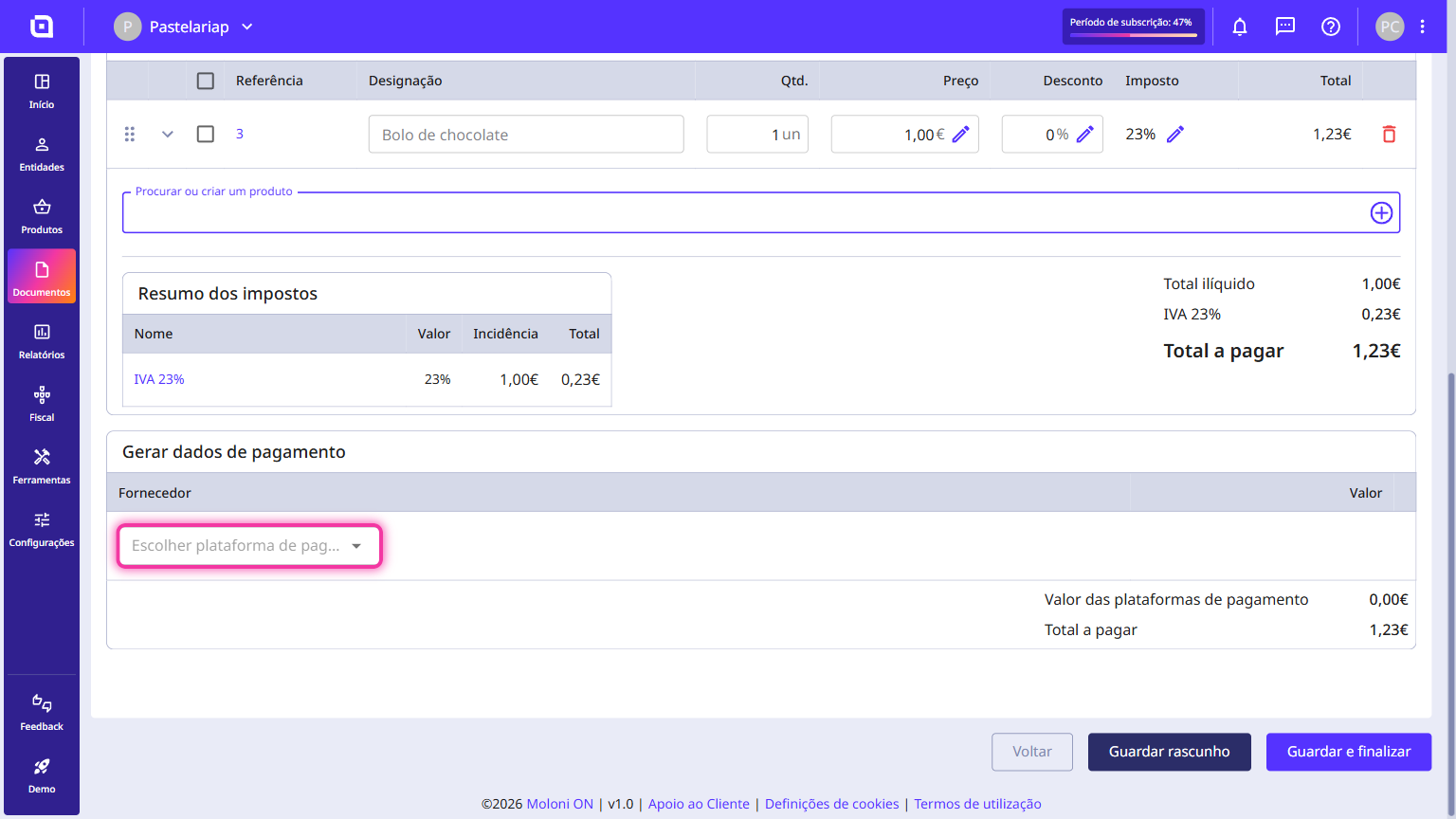This screenshot has width=1456, height=819.
Task: Open the chat messages icon
Action: [1284, 27]
